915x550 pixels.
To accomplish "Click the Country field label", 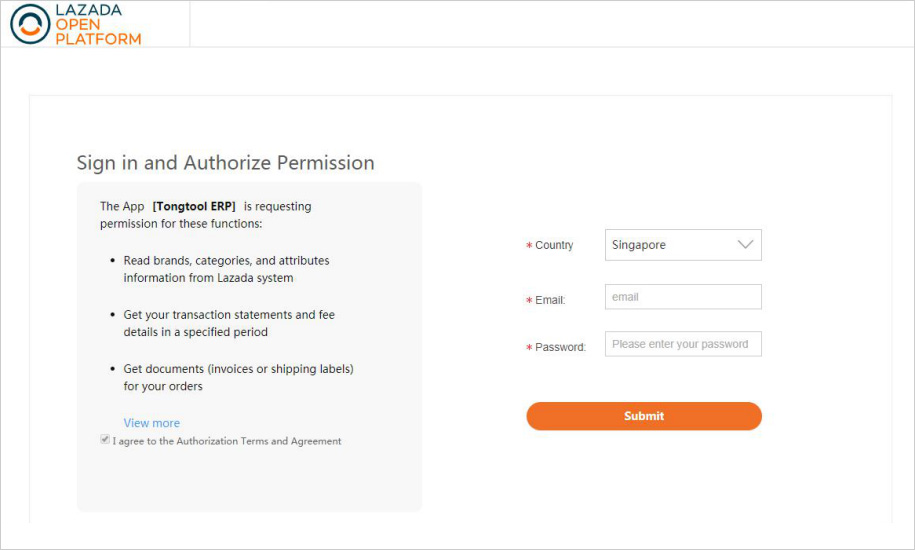I will click(x=554, y=245).
